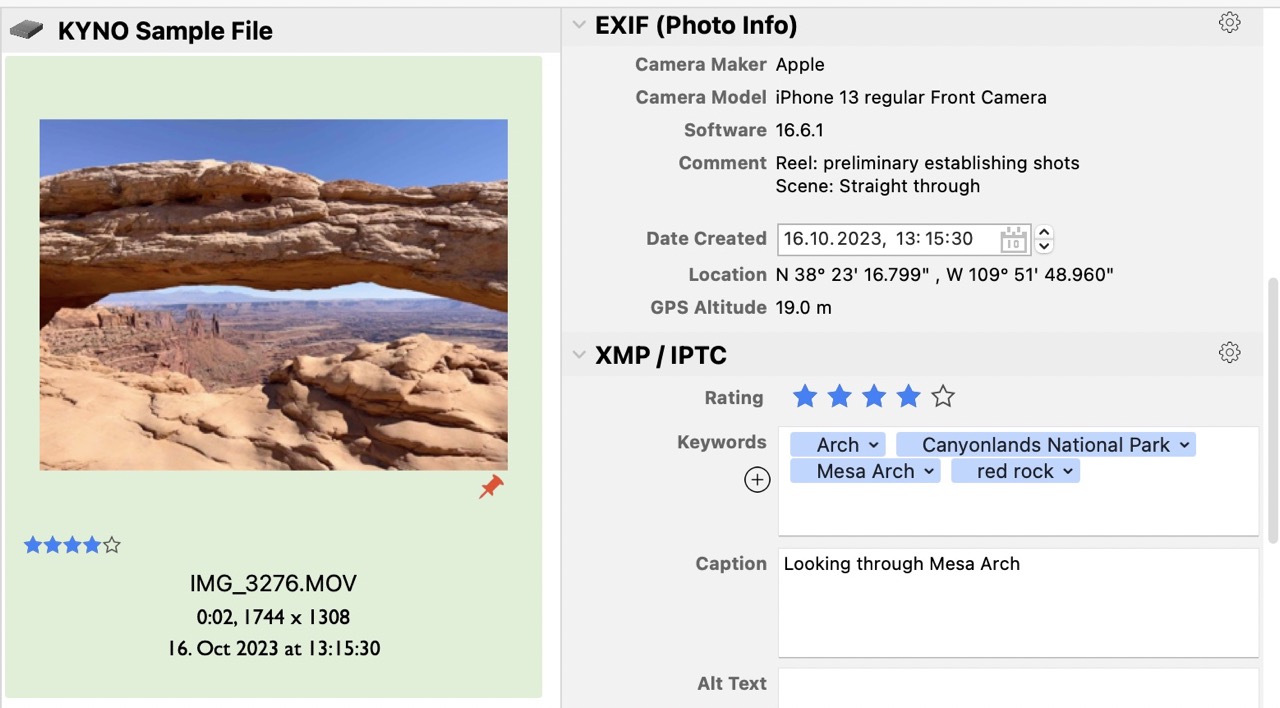The image size is (1280, 708).
Task: Open the red rock keyword dropdown
Action: tap(1068, 472)
